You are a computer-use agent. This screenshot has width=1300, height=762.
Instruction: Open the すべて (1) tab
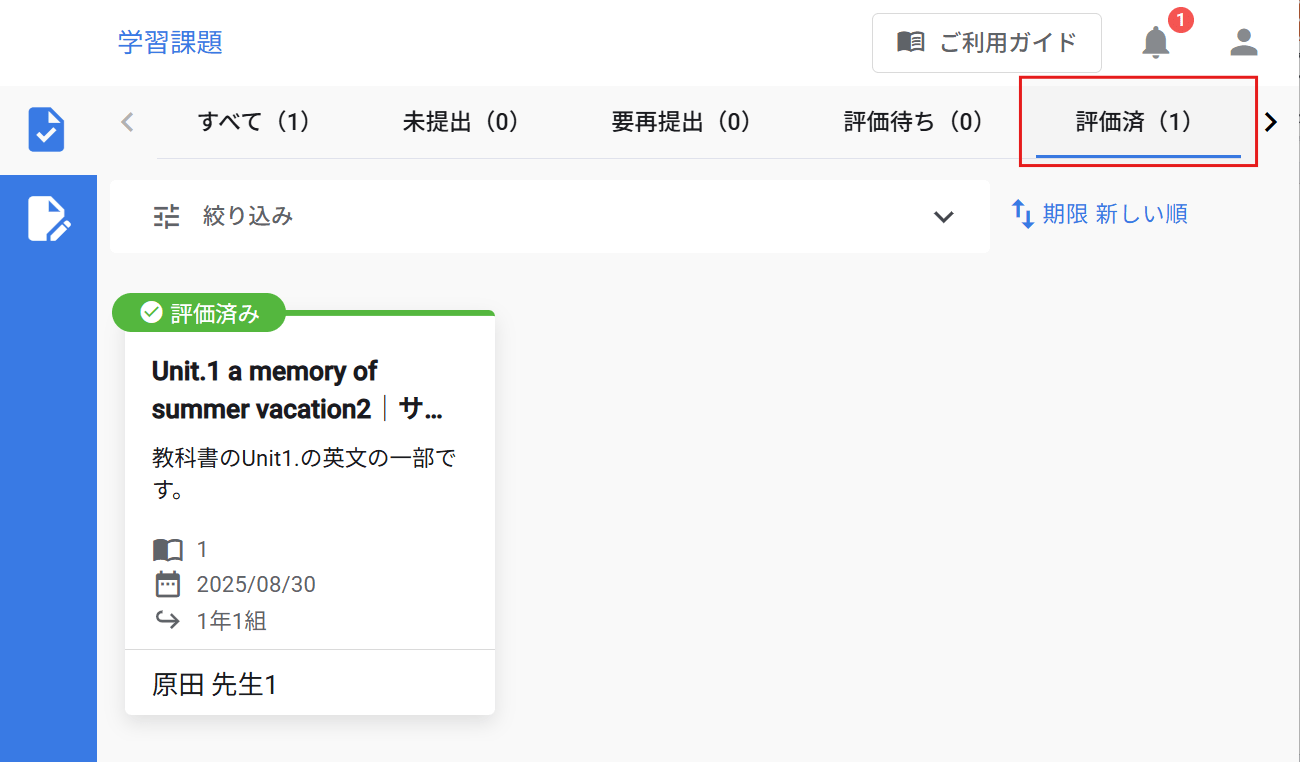click(253, 121)
